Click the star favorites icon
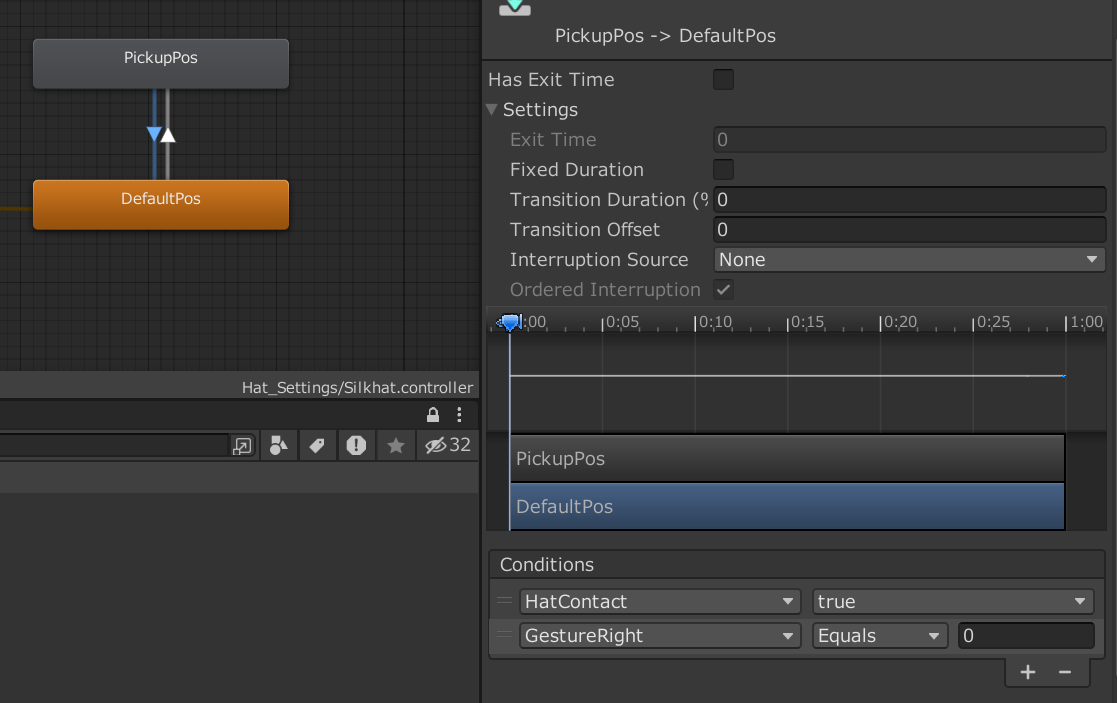1117x703 pixels. click(x=395, y=445)
